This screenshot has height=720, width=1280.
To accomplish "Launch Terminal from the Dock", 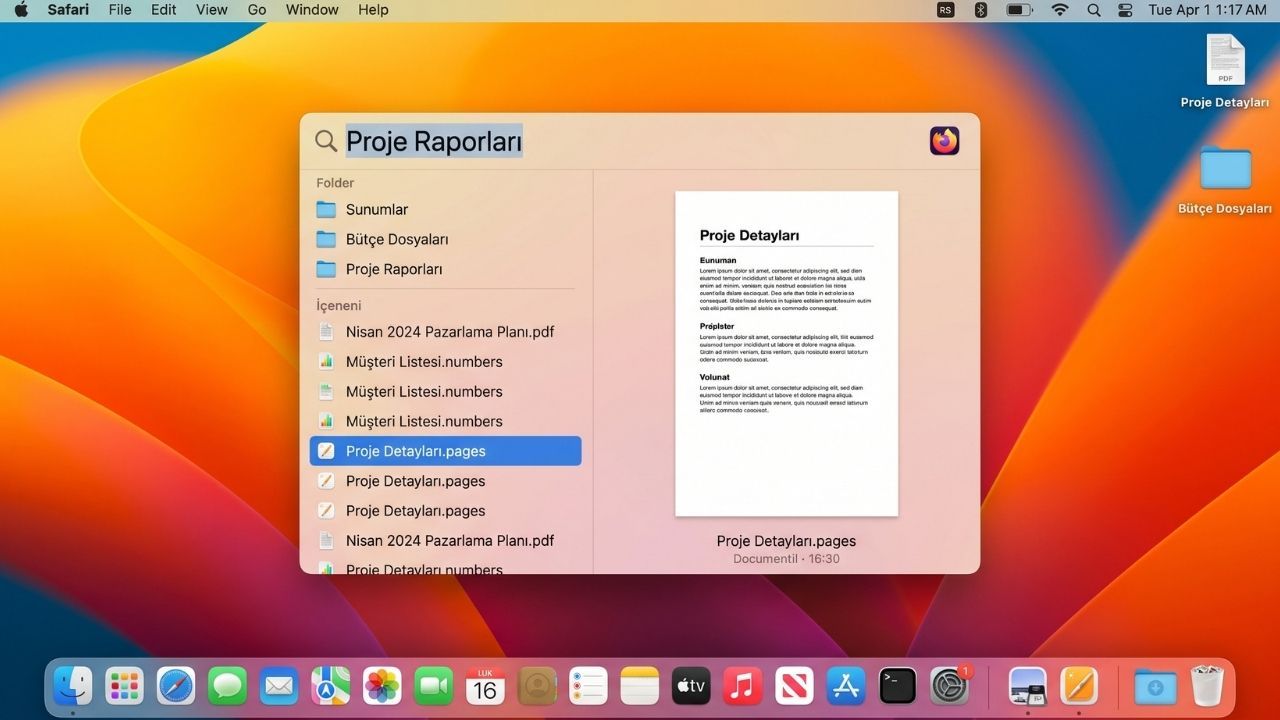I will tap(898, 686).
